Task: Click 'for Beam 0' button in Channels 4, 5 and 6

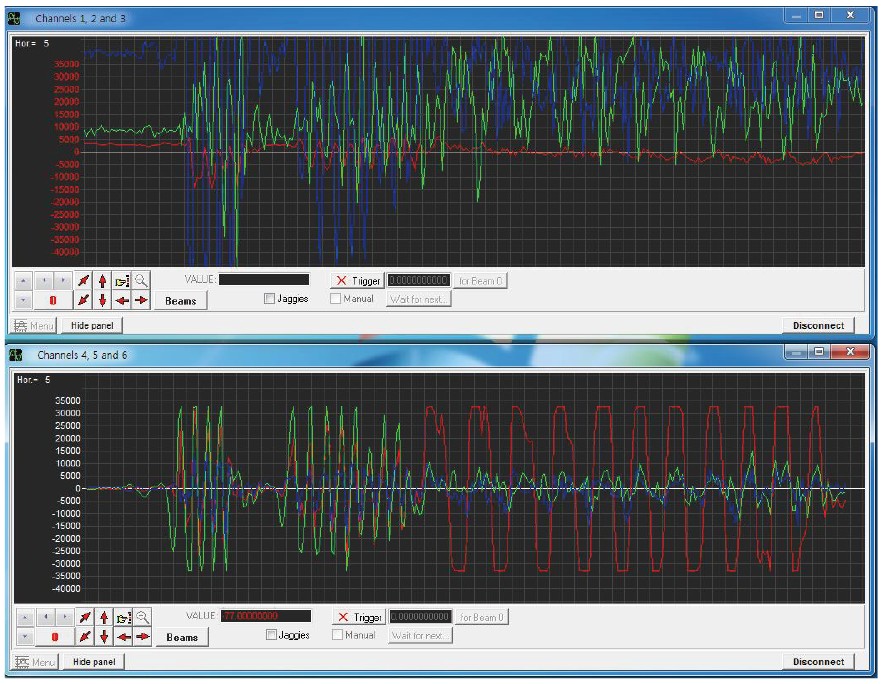Action: (481, 617)
